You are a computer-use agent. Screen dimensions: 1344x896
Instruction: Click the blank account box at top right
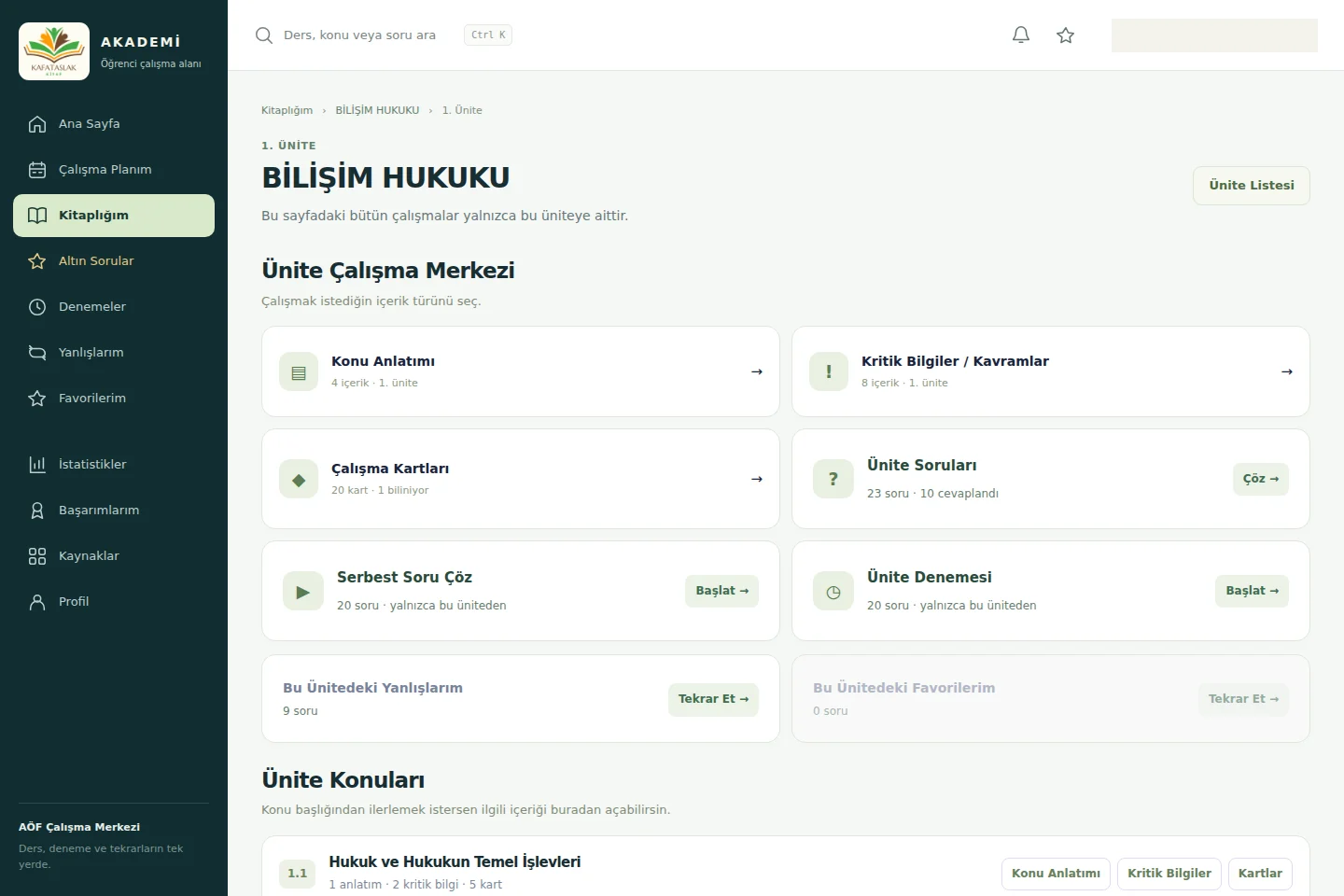coord(1214,35)
